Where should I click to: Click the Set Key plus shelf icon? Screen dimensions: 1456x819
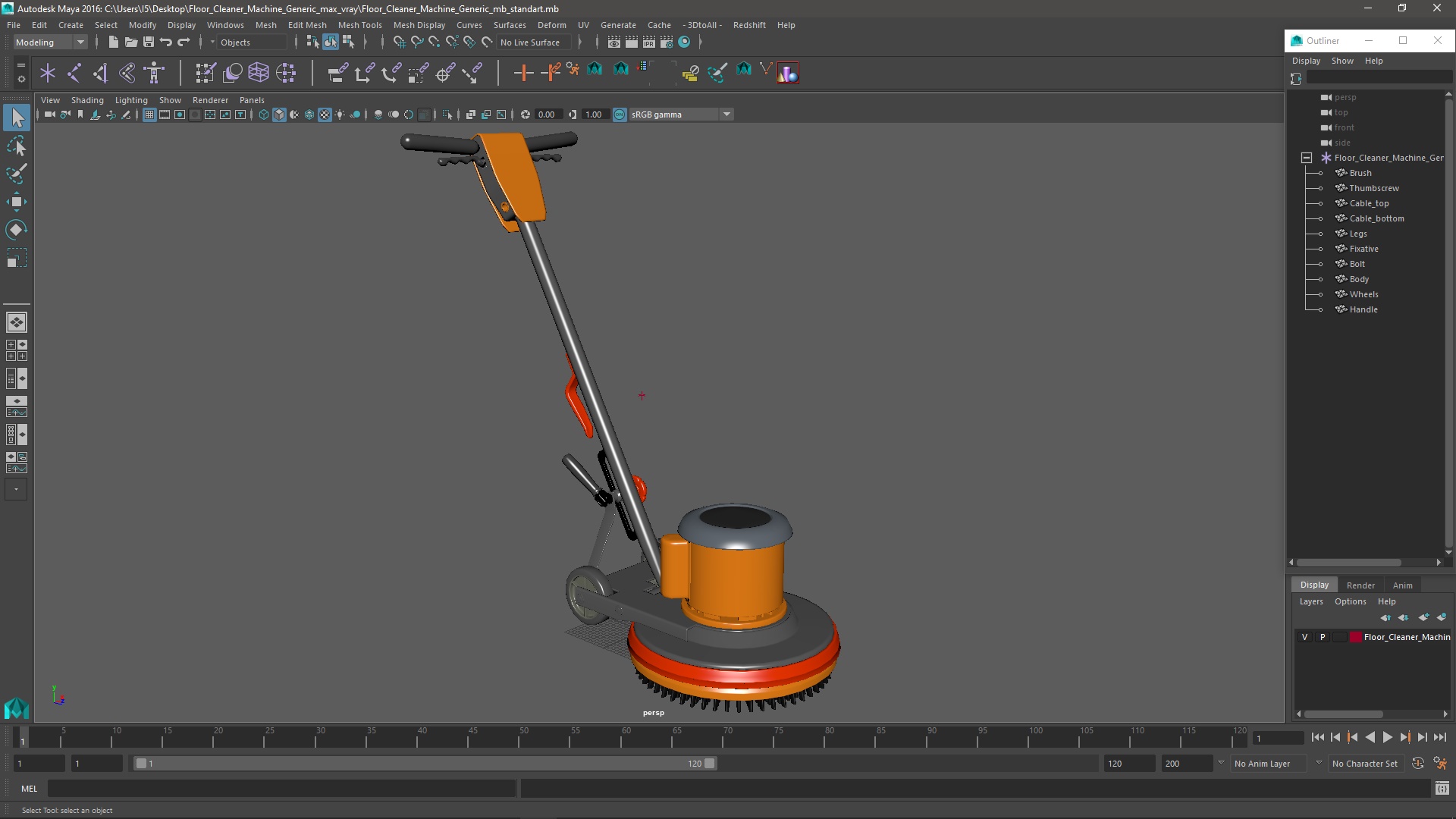coord(523,73)
